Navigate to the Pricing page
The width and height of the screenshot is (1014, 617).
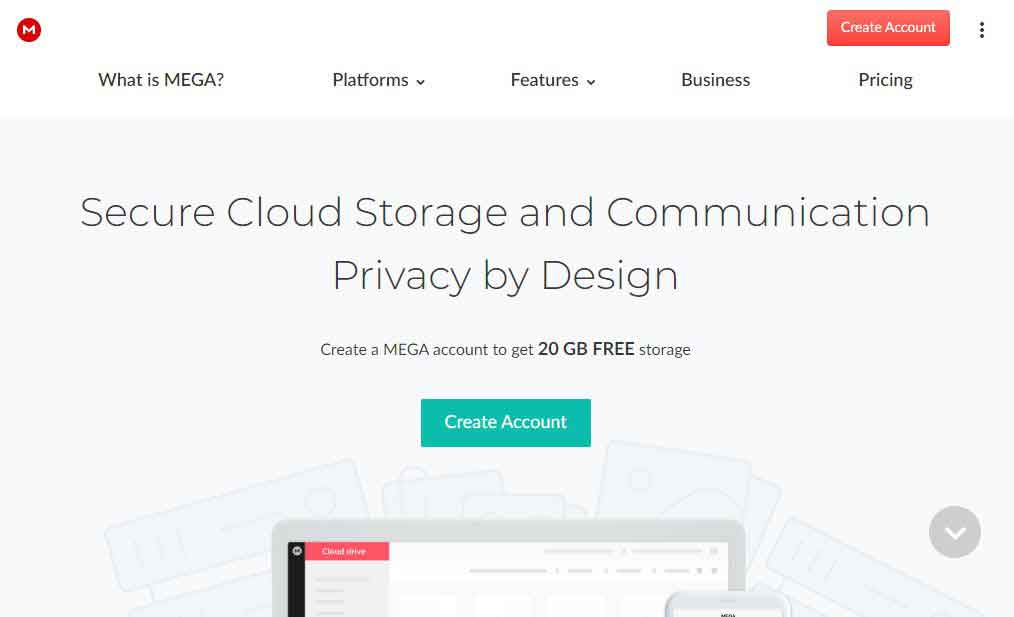point(885,80)
